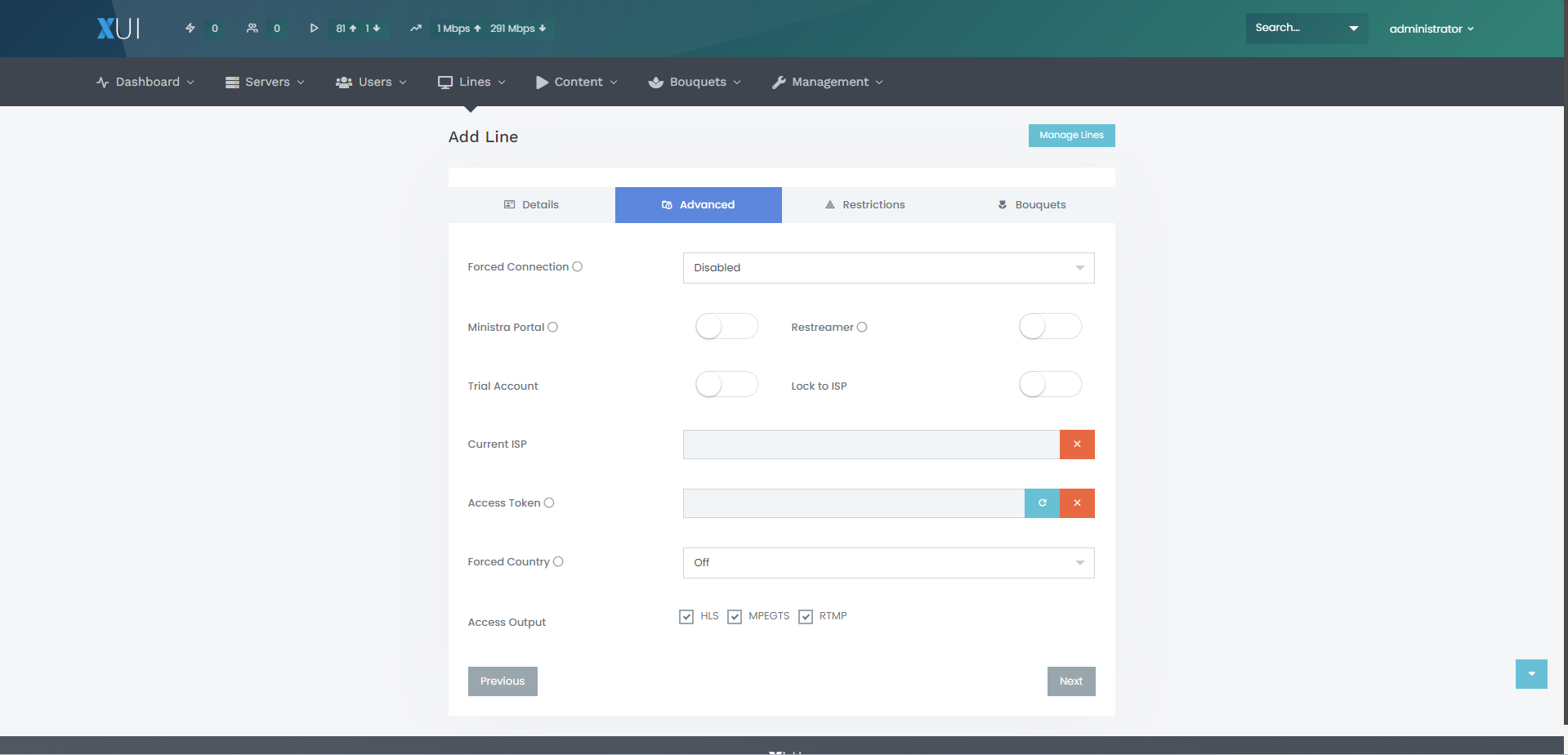Expand the Bouquets menu in navbar
This screenshot has height=755, width=1568.
(695, 82)
